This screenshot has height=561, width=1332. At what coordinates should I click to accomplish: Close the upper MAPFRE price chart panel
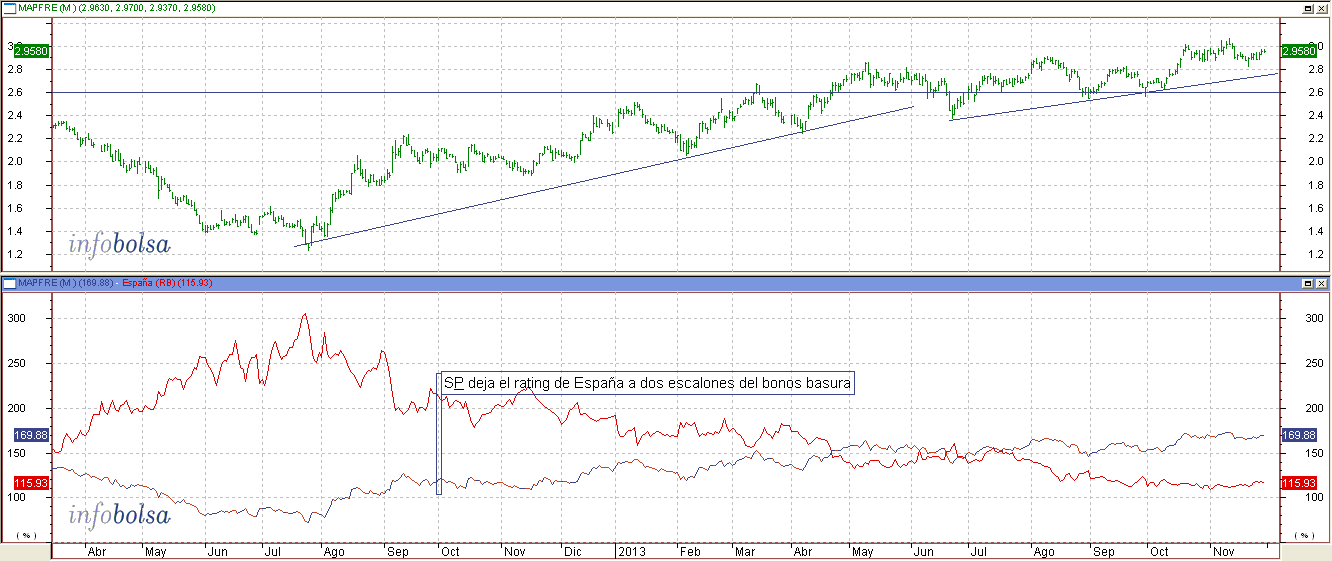1321,8
